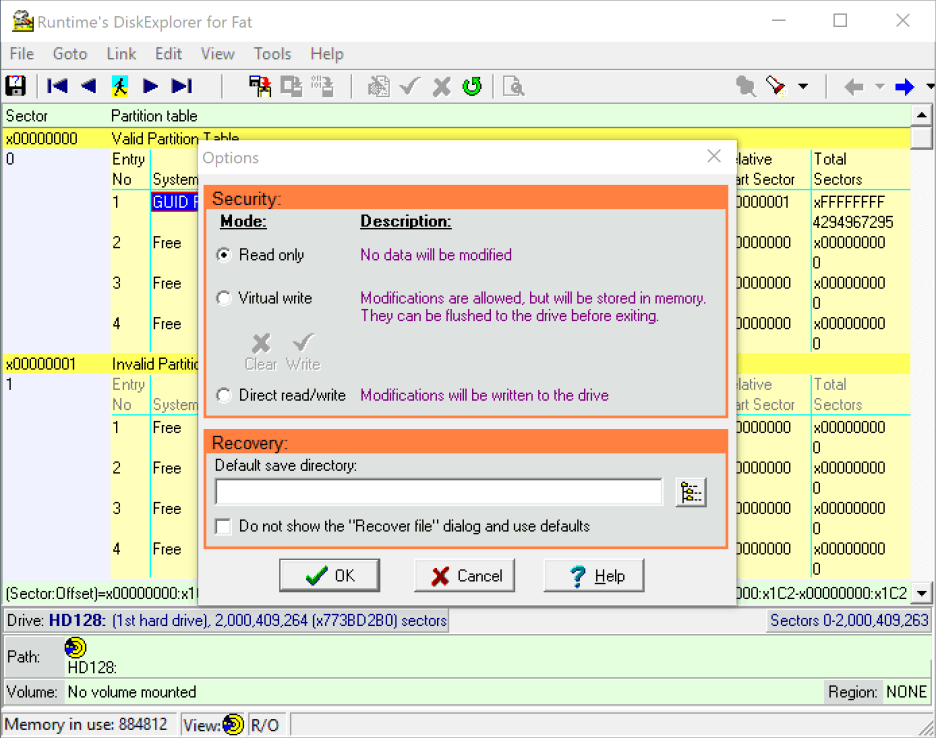The height and width of the screenshot is (738, 936).
Task: Select the Read only mode
Action: pyautogui.click(x=224, y=255)
